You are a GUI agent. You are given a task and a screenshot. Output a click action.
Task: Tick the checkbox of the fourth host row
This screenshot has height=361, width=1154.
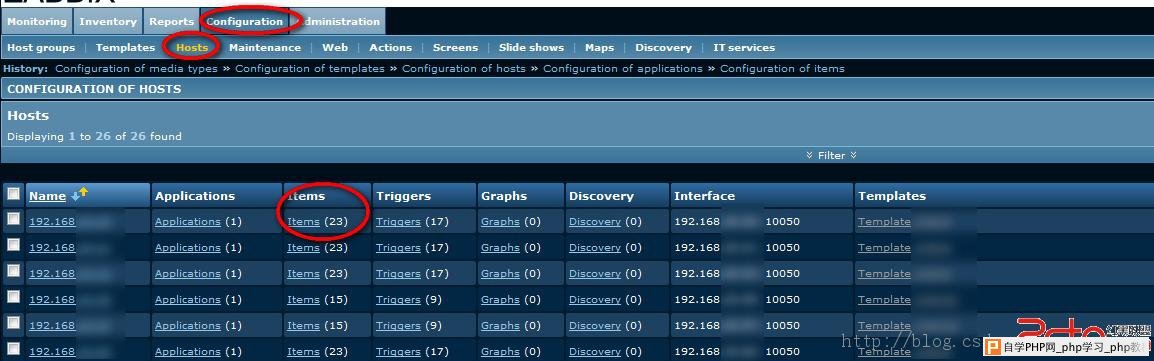click(13, 297)
